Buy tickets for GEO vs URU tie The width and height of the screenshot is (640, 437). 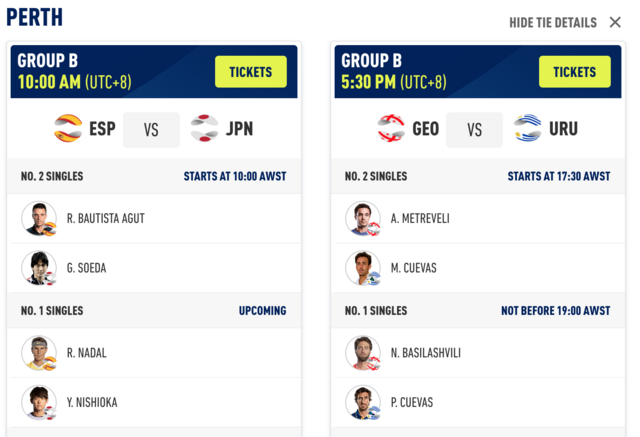(x=574, y=72)
